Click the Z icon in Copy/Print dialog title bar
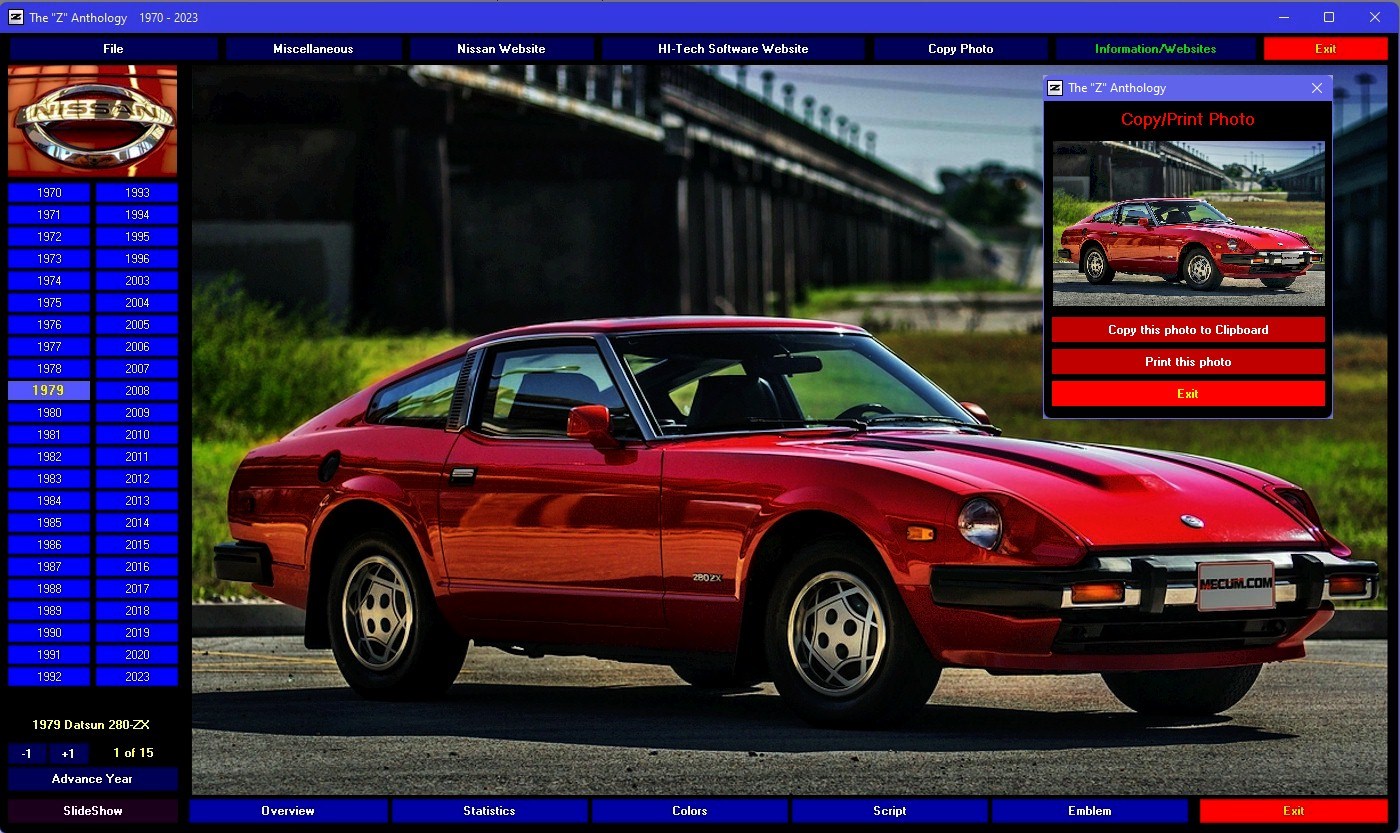The height and width of the screenshot is (833, 1400). 1055,88
